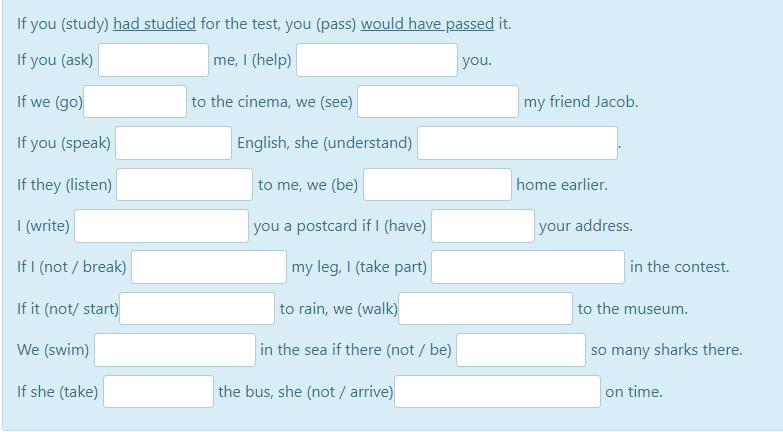Image resolution: width=783 pixels, height=432 pixels.
Task: Click the underlined example "would have passed"
Action: pyautogui.click(x=427, y=23)
